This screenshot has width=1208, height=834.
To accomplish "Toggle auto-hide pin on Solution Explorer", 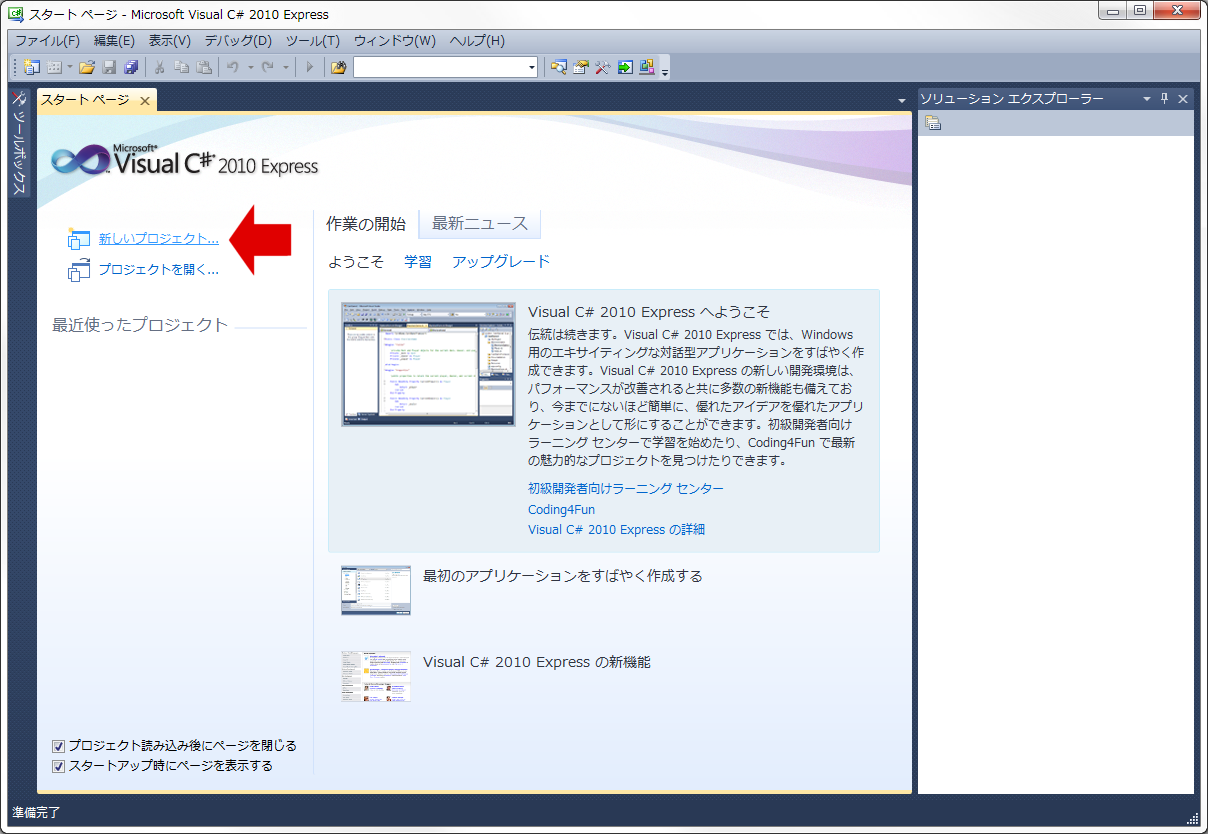I will tap(1164, 99).
